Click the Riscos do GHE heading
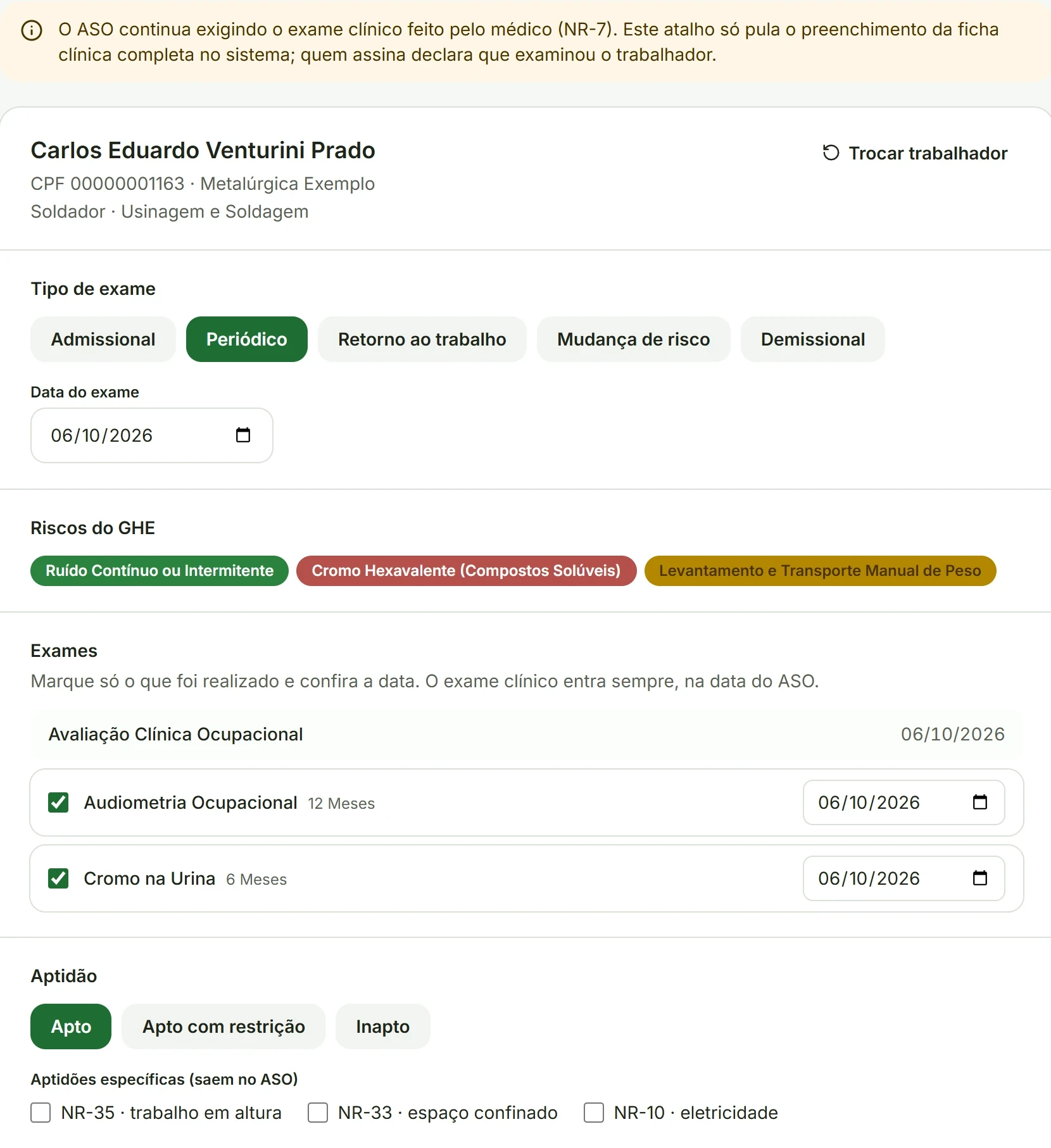 (x=93, y=528)
